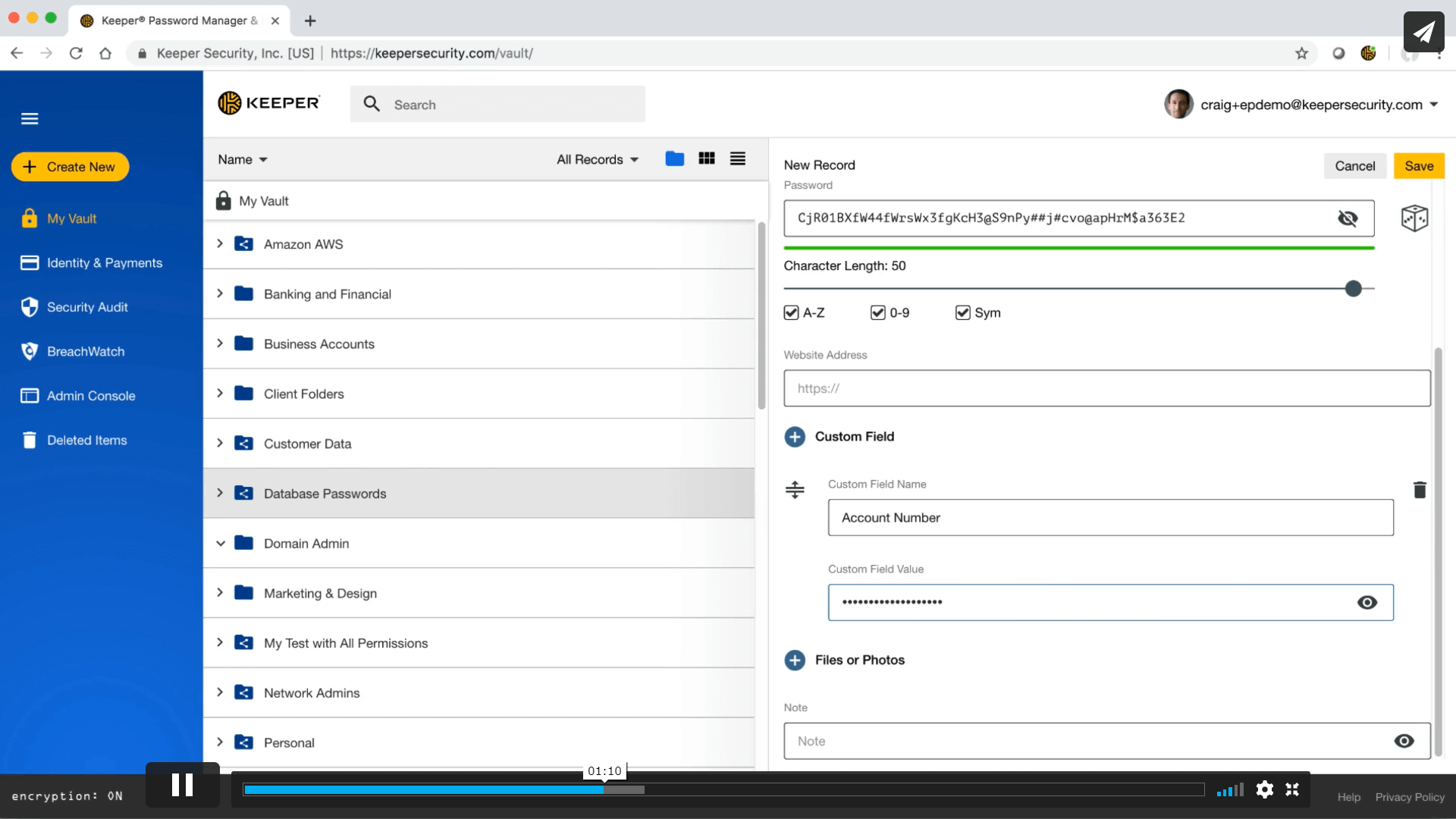The width and height of the screenshot is (1456, 819).
Task: Open Security Audit in the sidebar
Action: (x=87, y=307)
